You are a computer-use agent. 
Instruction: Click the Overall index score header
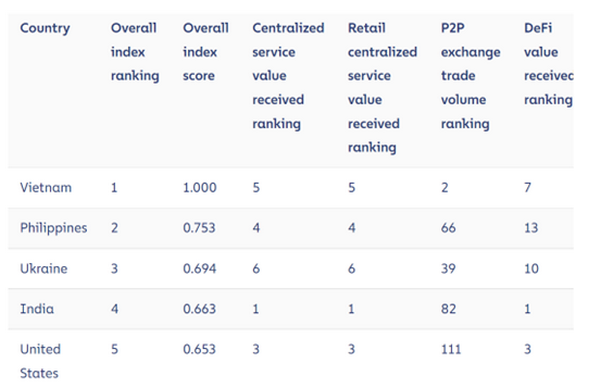[205, 52]
